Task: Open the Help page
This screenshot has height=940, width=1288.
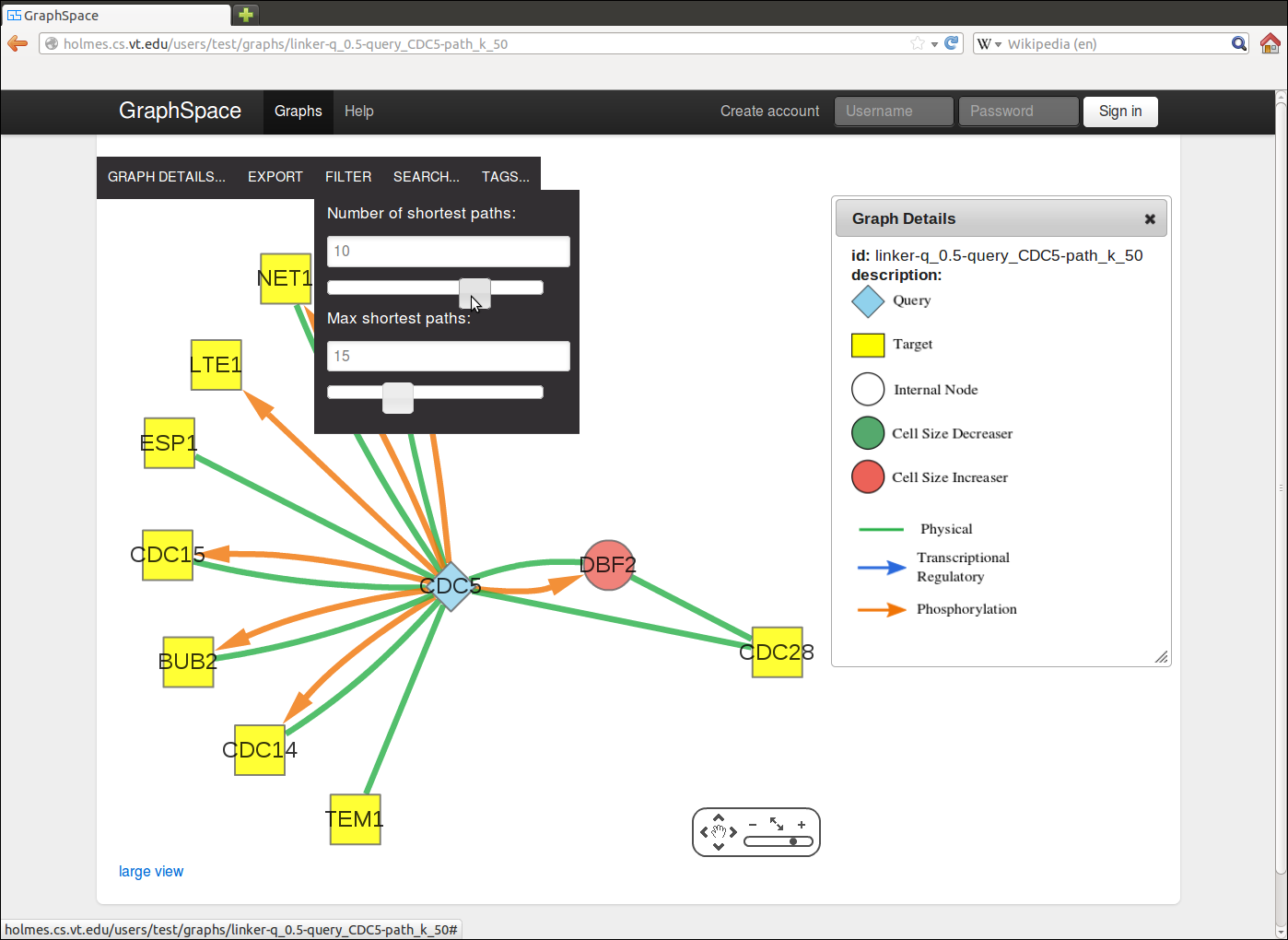Action: click(359, 112)
